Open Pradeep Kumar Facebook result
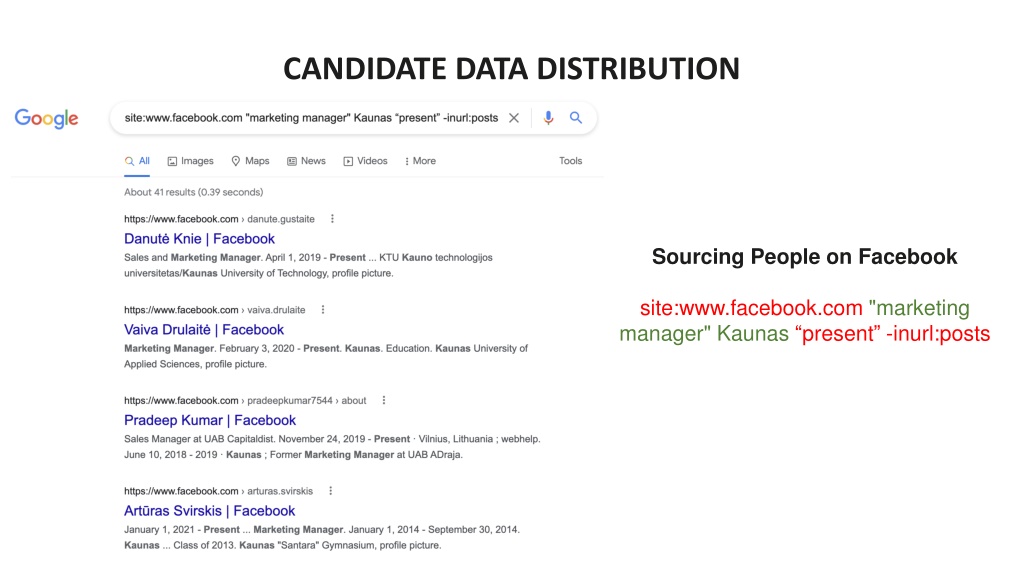 210,421
